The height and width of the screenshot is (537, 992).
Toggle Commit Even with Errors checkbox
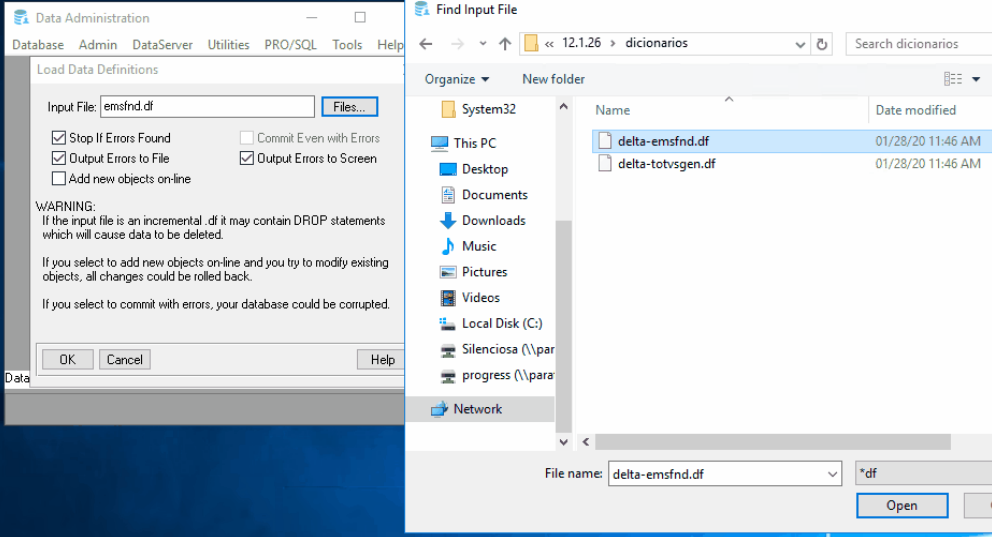coord(247,138)
